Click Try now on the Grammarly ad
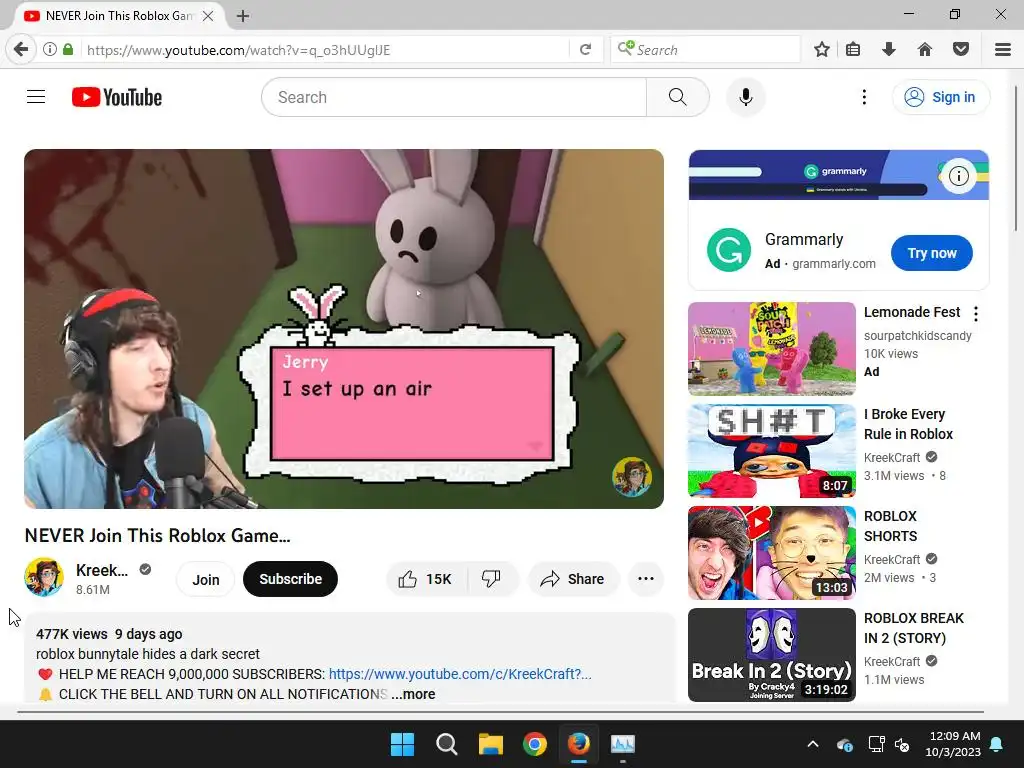The width and height of the screenshot is (1024, 768). tap(932, 253)
